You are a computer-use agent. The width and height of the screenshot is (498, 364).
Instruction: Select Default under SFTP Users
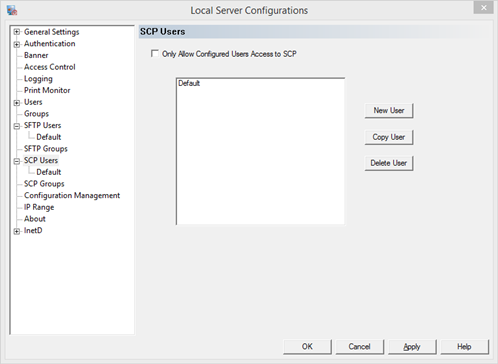(x=49, y=137)
